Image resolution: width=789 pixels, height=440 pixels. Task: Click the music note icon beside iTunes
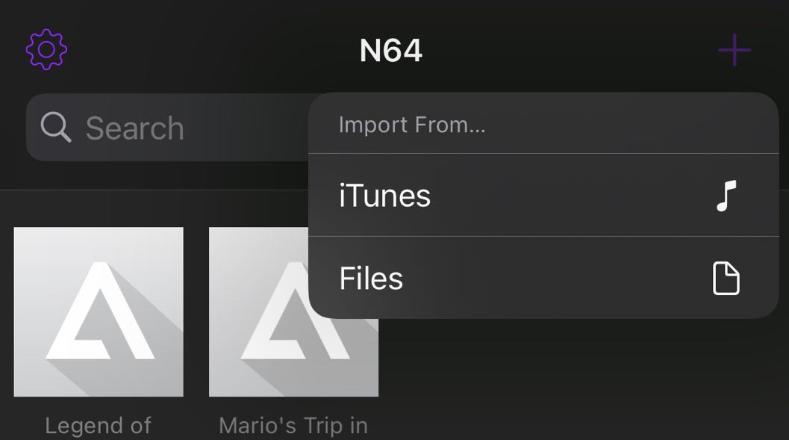click(x=726, y=195)
